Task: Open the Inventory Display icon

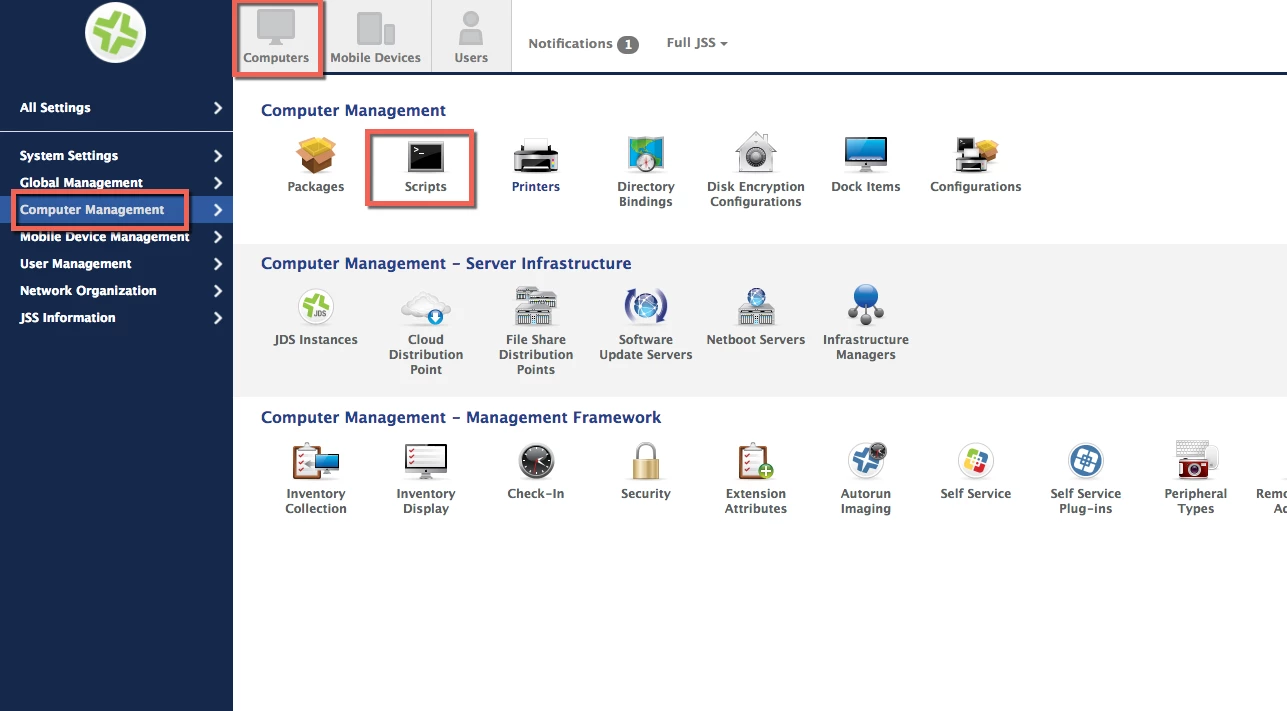Action: click(x=426, y=461)
